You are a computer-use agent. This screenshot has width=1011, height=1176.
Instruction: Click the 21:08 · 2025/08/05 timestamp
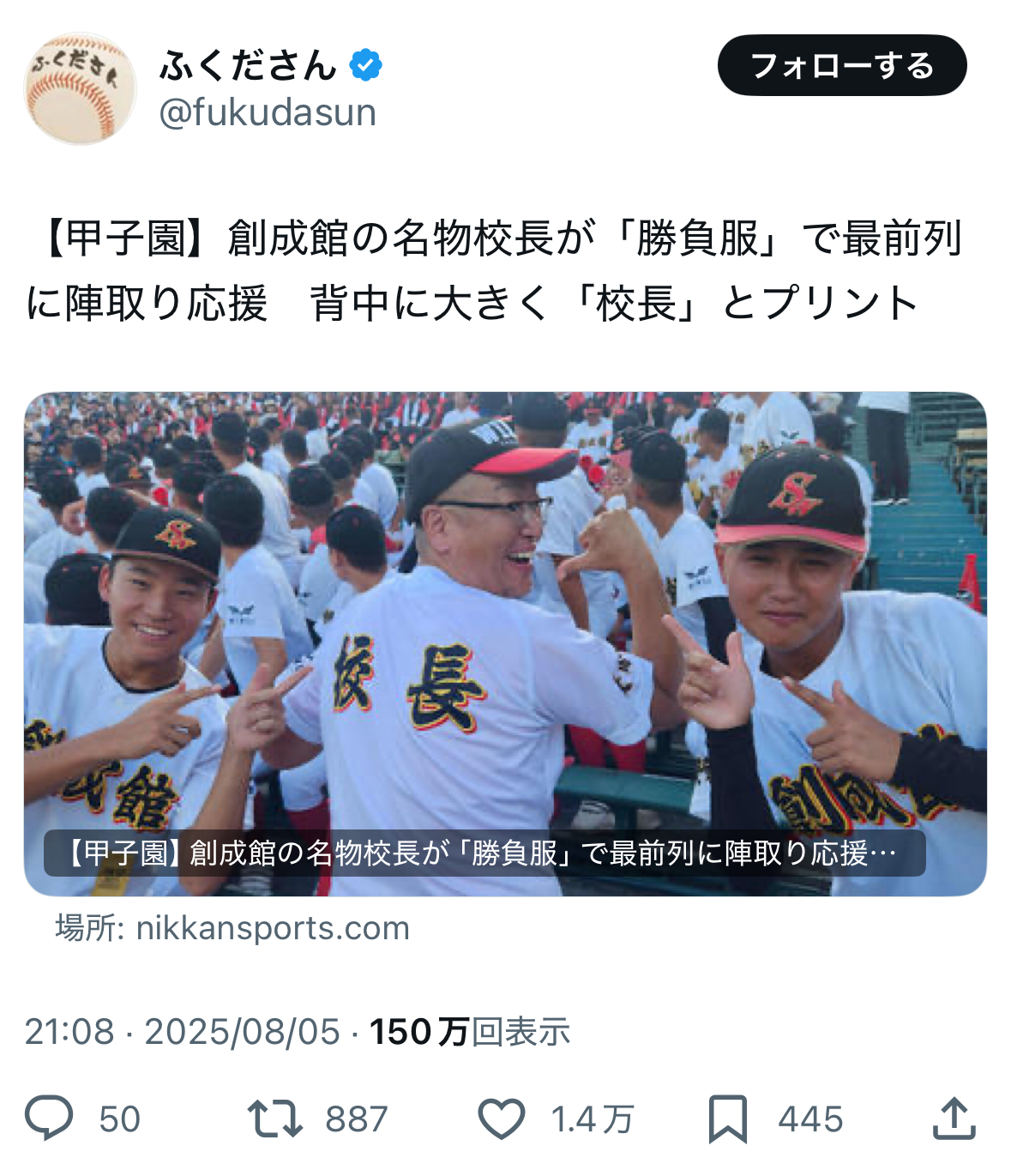pos(183,1031)
